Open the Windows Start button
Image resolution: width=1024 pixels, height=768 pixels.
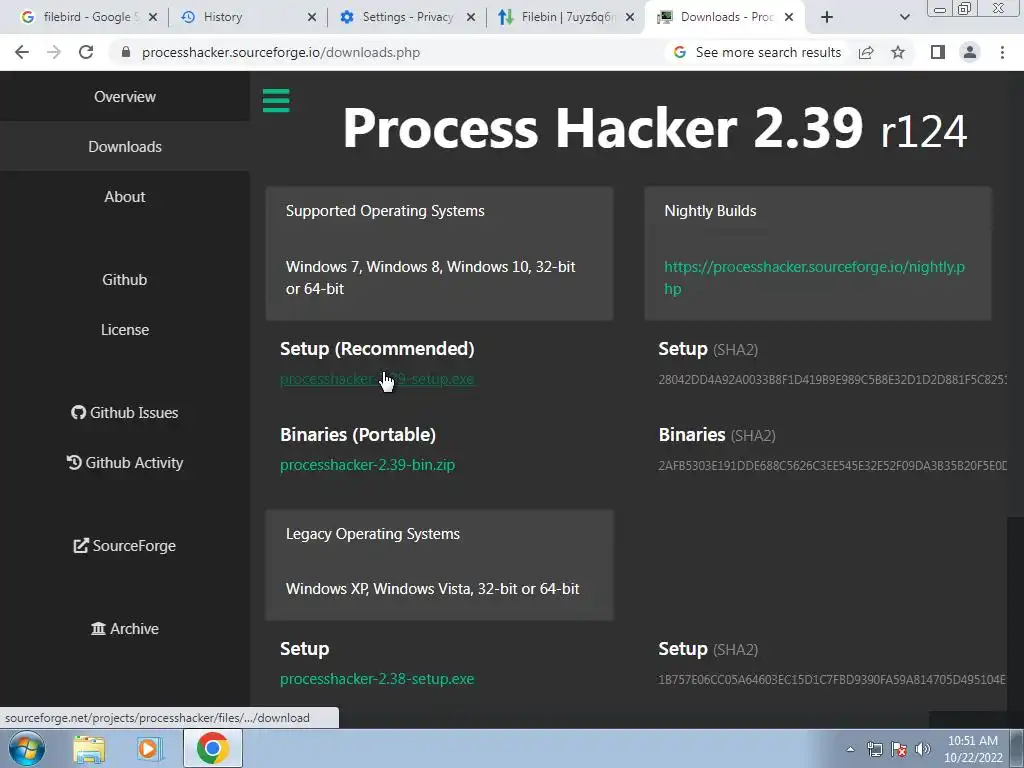click(27, 748)
